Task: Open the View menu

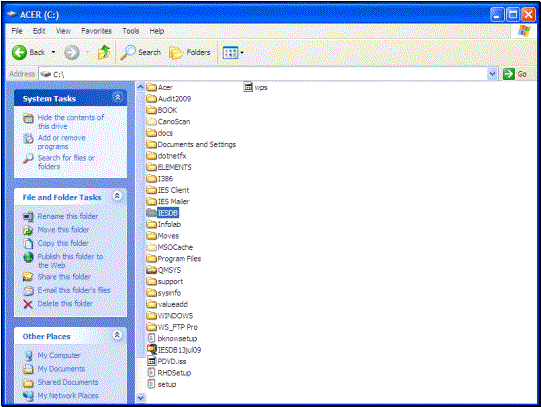Action: [x=63, y=31]
